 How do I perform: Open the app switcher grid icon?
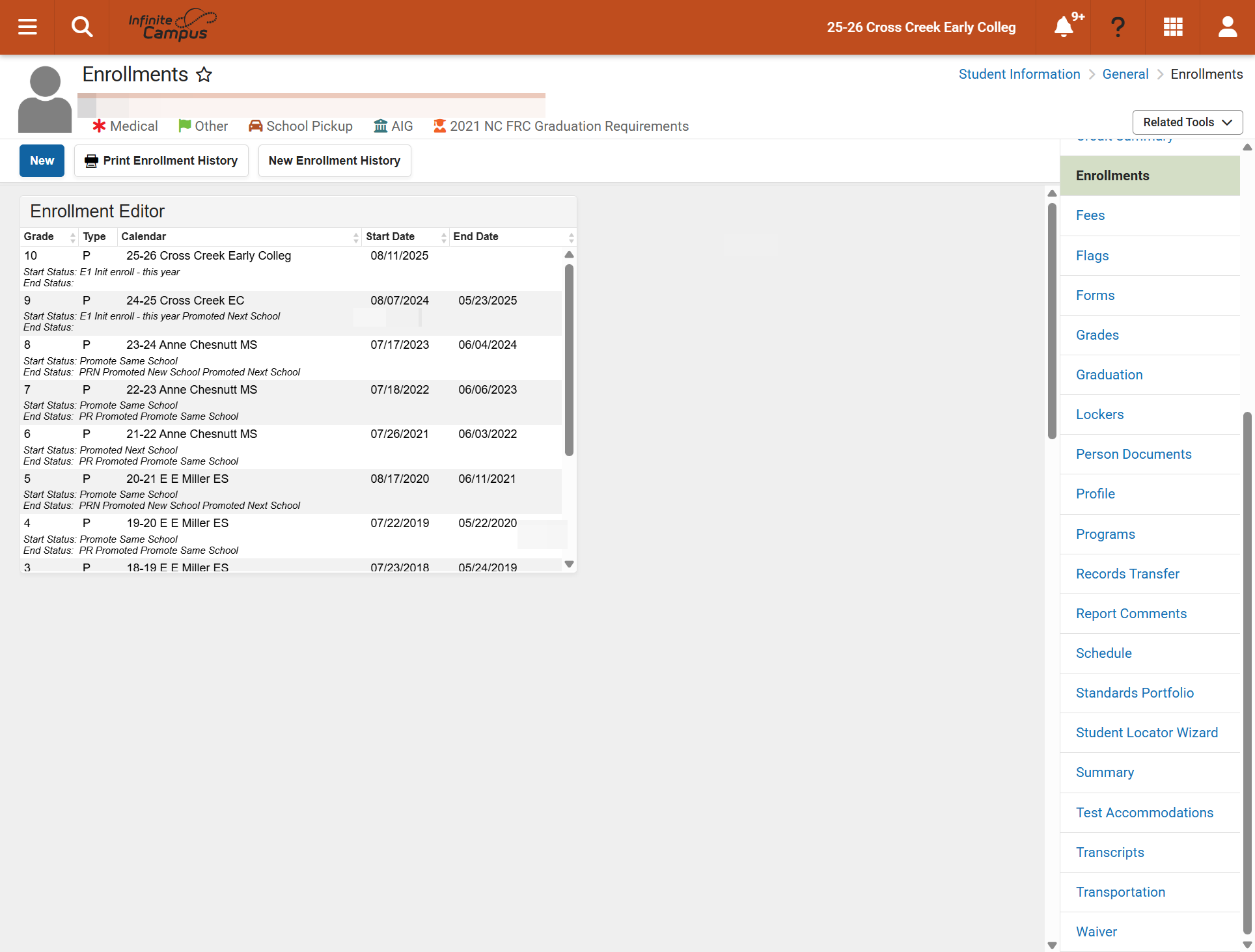coord(1173,27)
